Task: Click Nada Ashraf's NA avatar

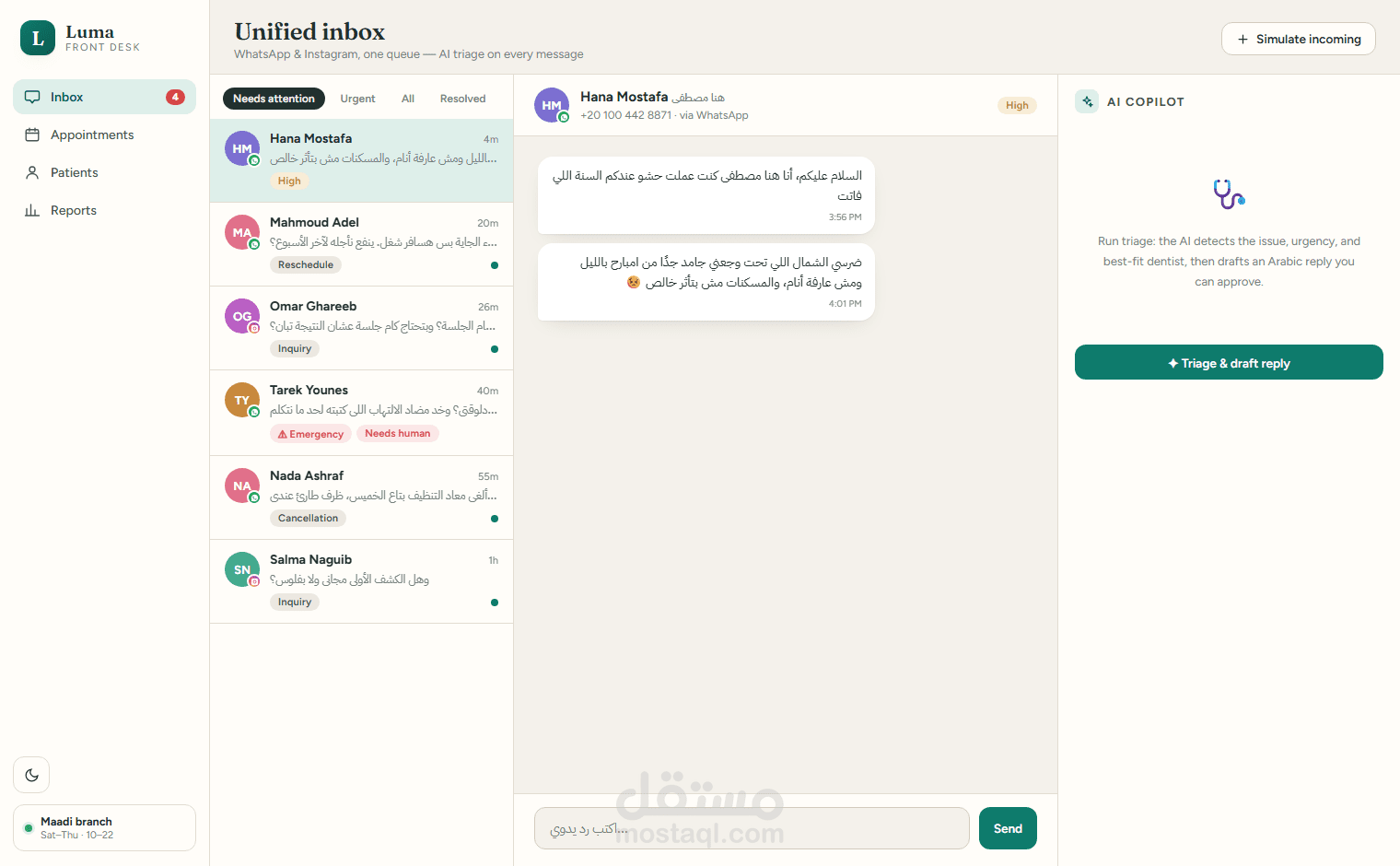Action: tap(242, 486)
